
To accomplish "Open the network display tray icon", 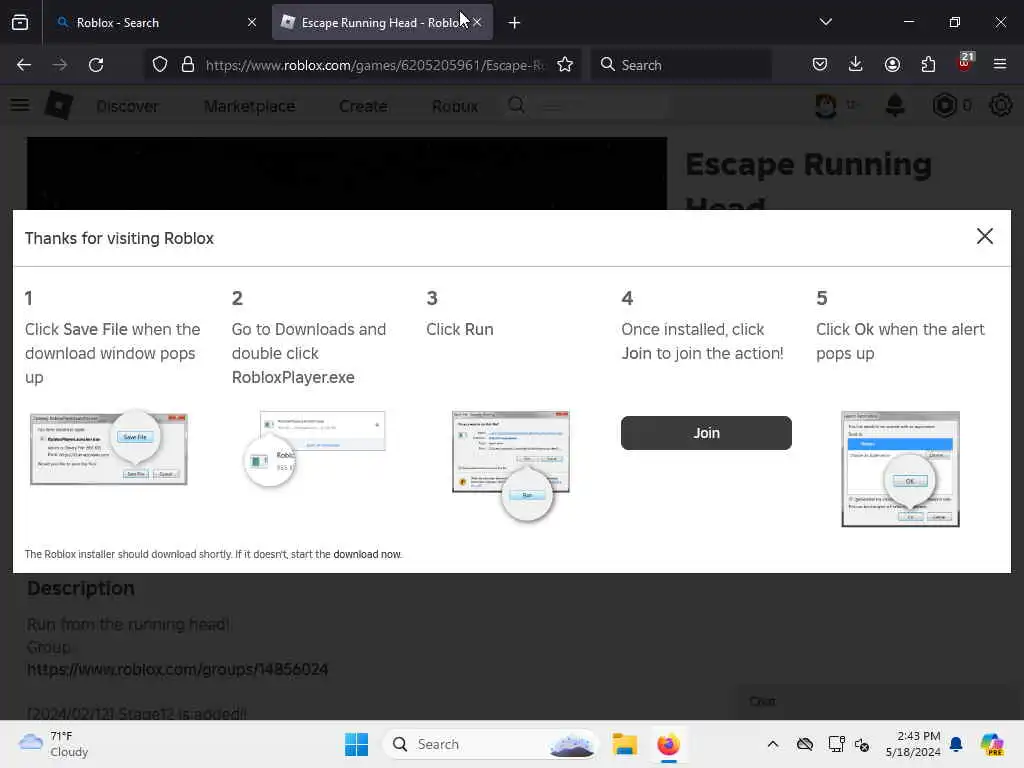I will coord(835,744).
